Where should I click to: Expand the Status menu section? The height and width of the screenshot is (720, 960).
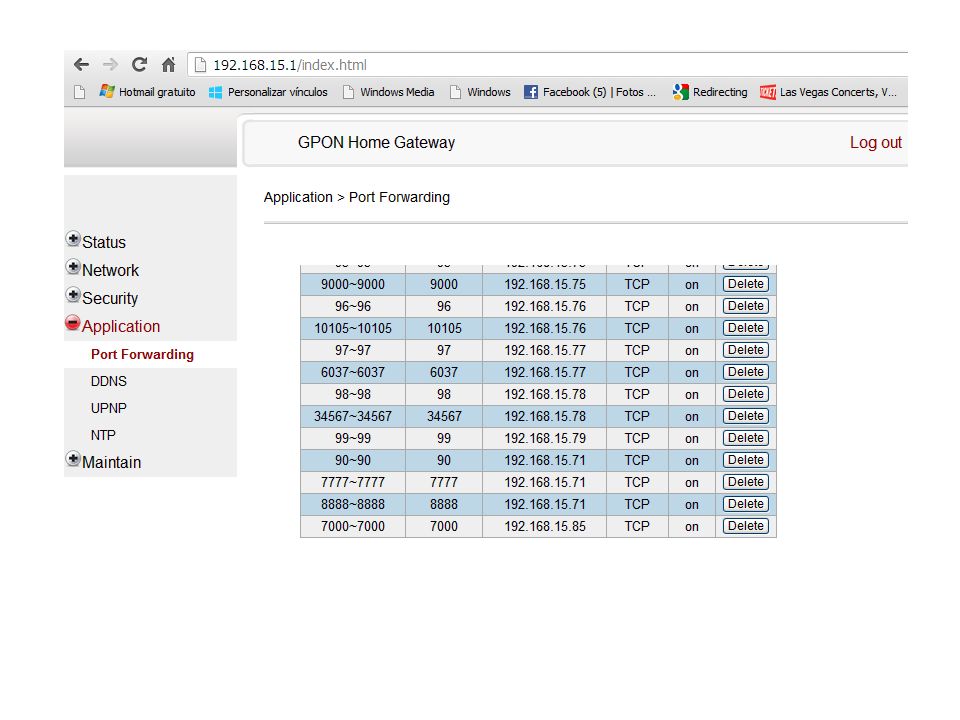73,239
